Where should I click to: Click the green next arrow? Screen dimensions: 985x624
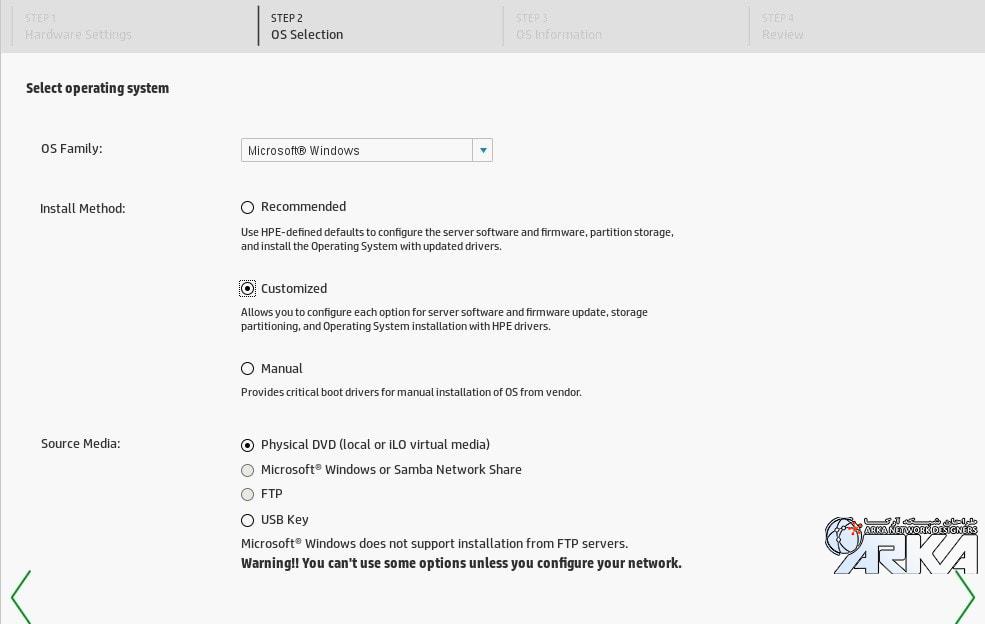pos(964,597)
